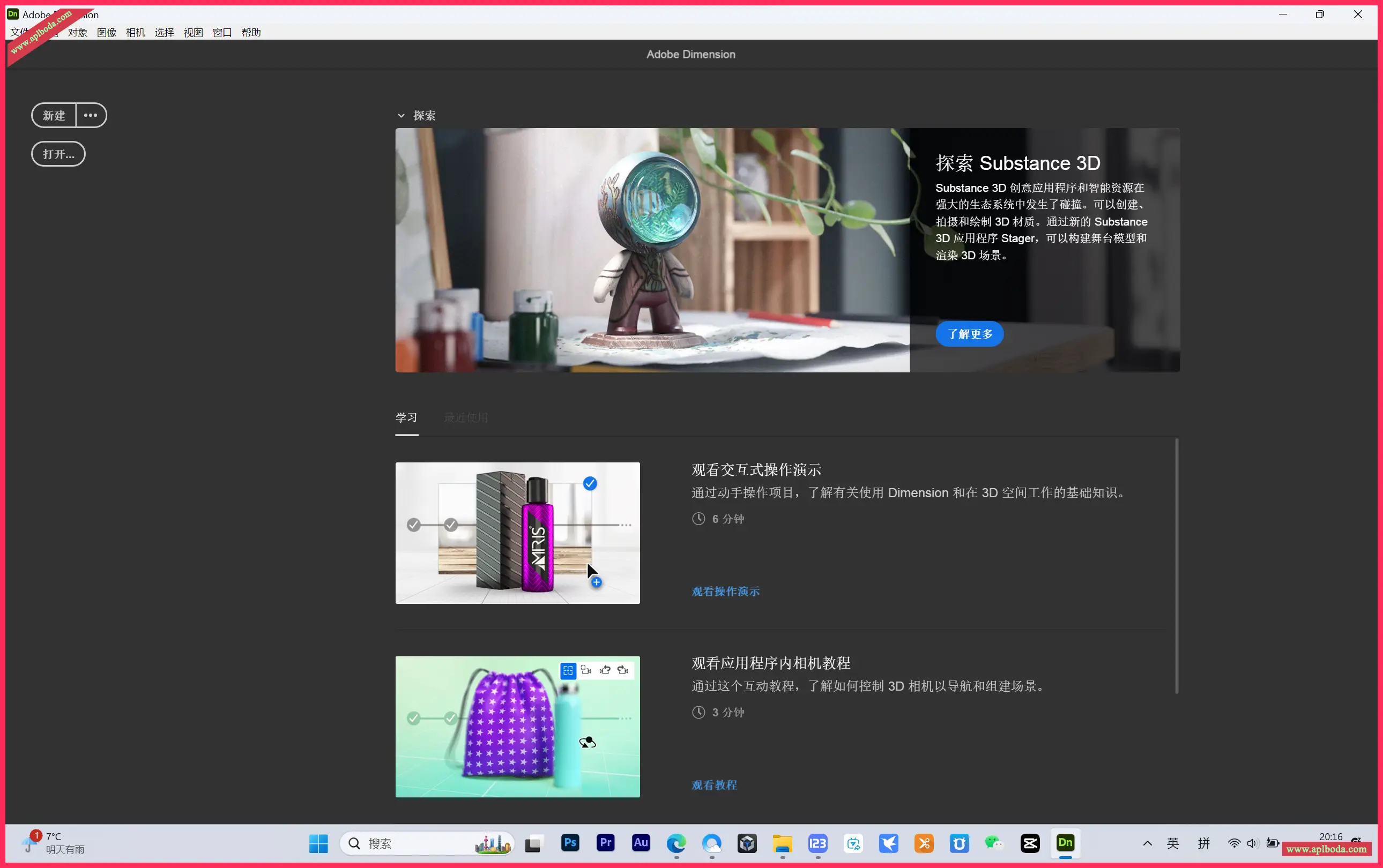Launch Photoshop from the taskbar
Image resolution: width=1383 pixels, height=868 pixels.
coord(569,843)
